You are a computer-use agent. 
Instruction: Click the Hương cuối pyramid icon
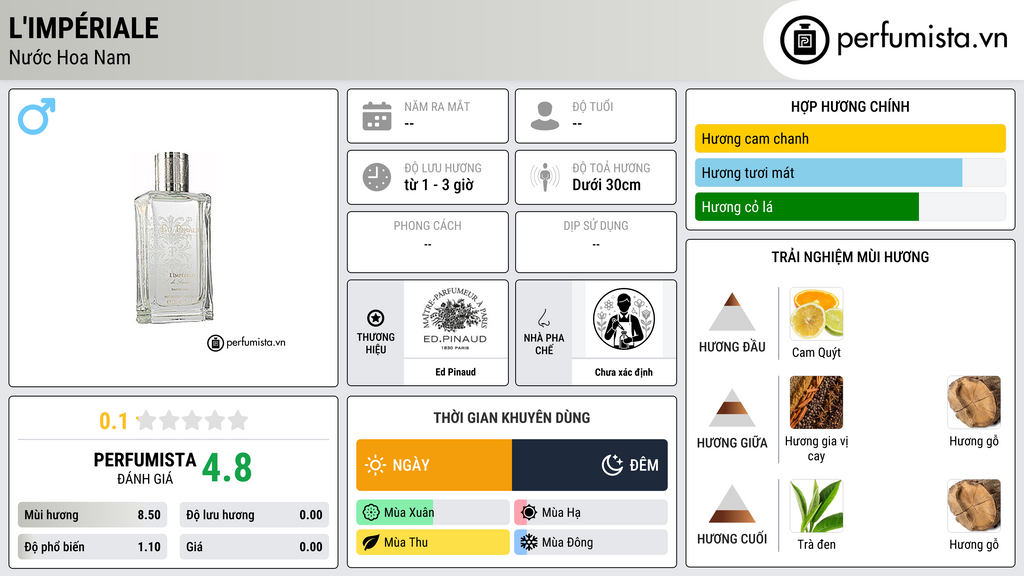732,504
